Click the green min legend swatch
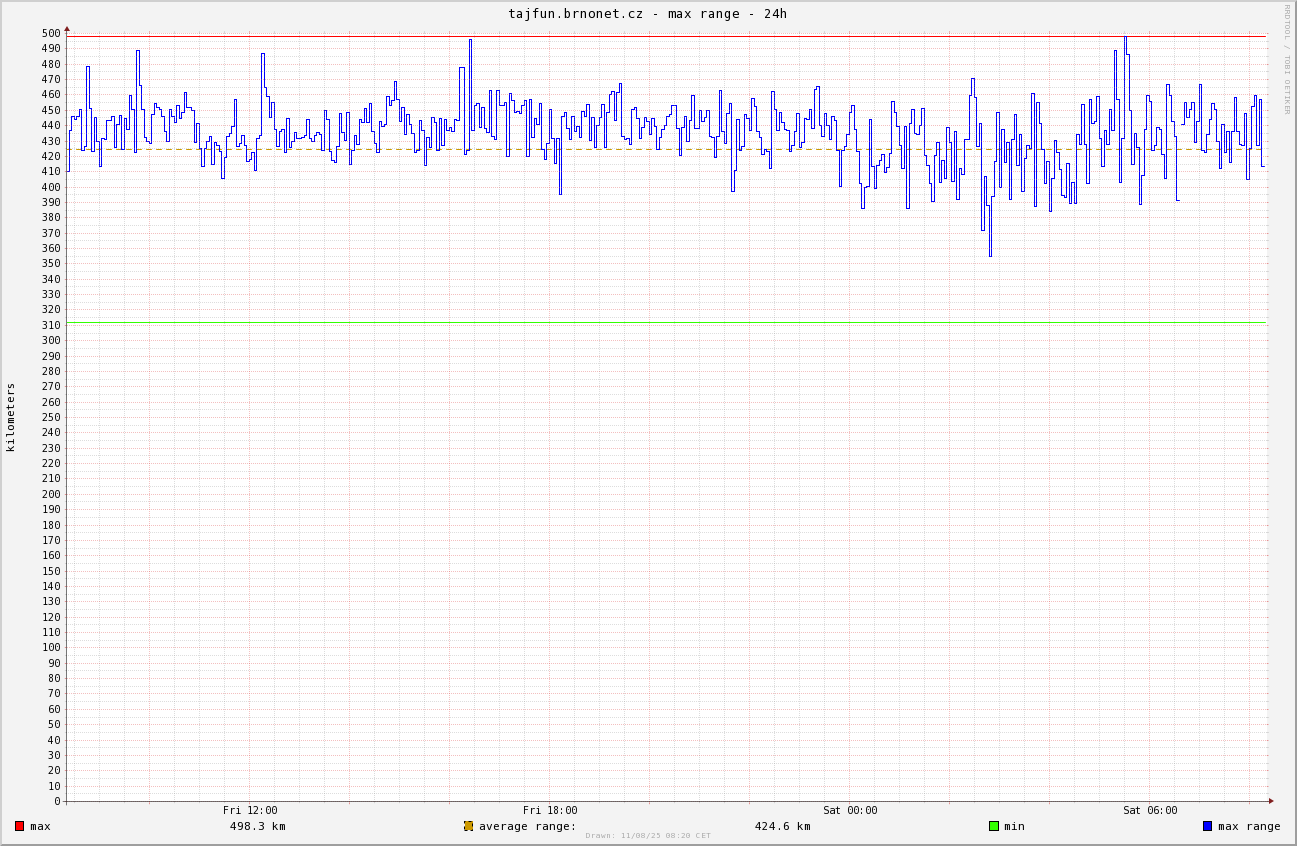The height and width of the screenshot is (846, 1297). pyautogui.click(x=993, y=826)
